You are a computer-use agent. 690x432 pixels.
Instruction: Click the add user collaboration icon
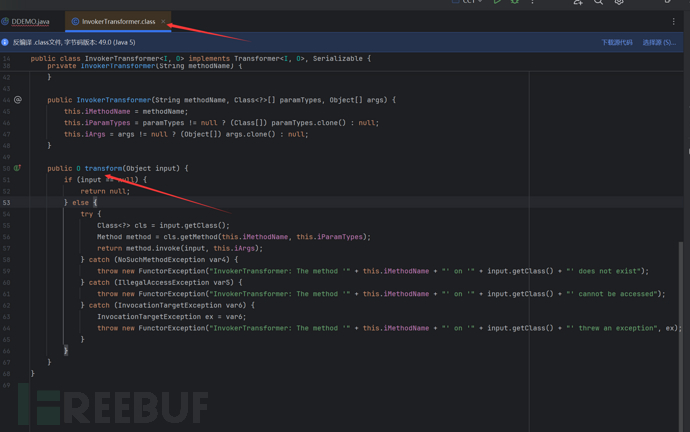[x=577, y=2]
